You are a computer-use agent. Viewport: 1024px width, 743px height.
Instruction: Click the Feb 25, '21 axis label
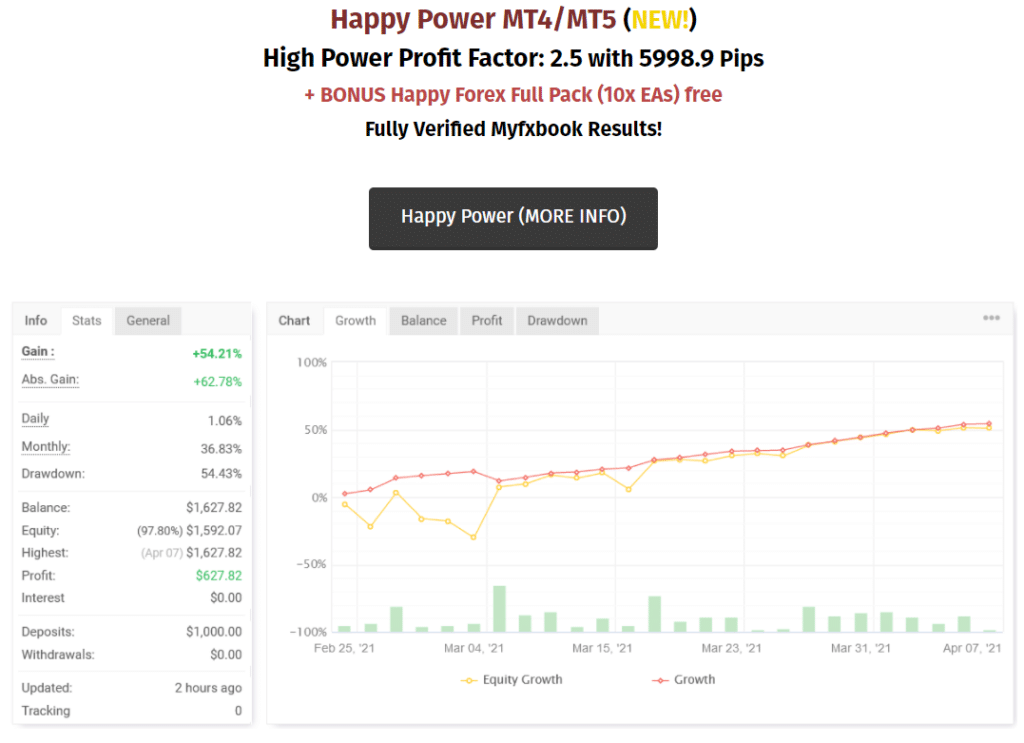coord(344,648)
